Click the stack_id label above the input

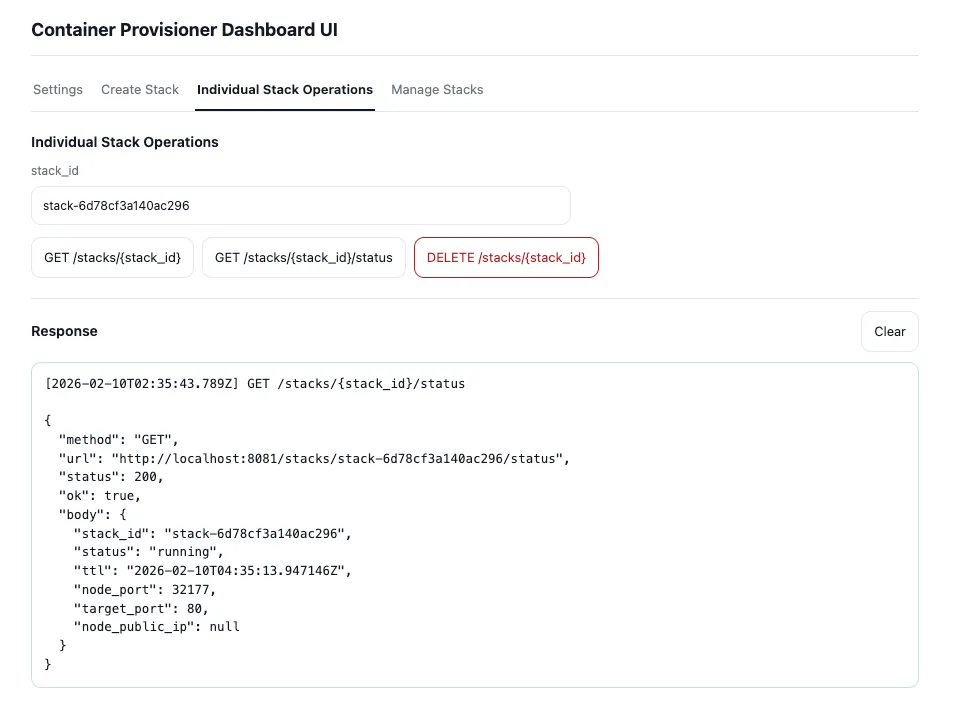[55, 171]
